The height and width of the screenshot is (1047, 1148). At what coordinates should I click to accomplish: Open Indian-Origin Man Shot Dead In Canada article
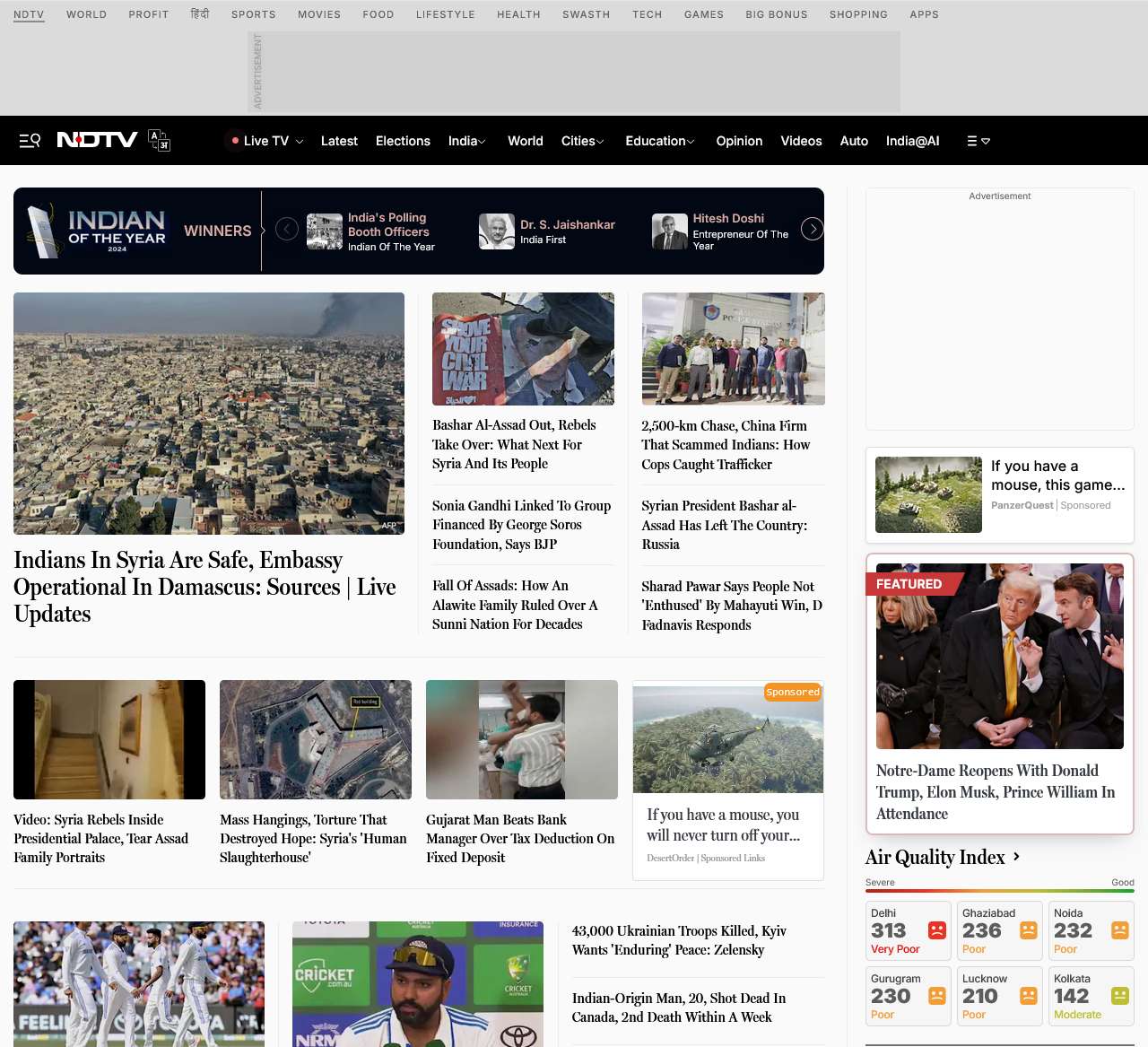point(679,1008)
